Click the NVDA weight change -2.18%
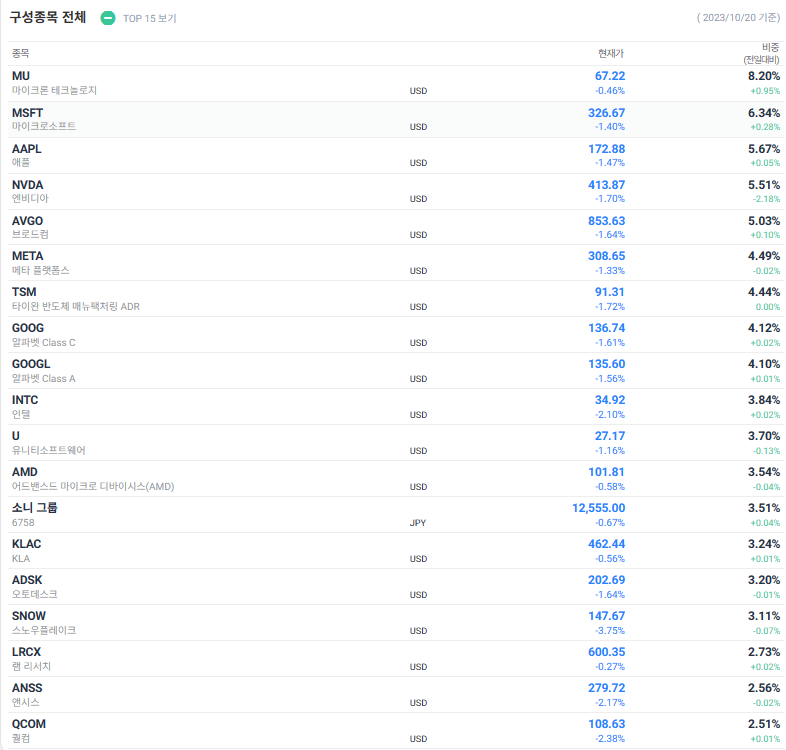 point(766,199)
